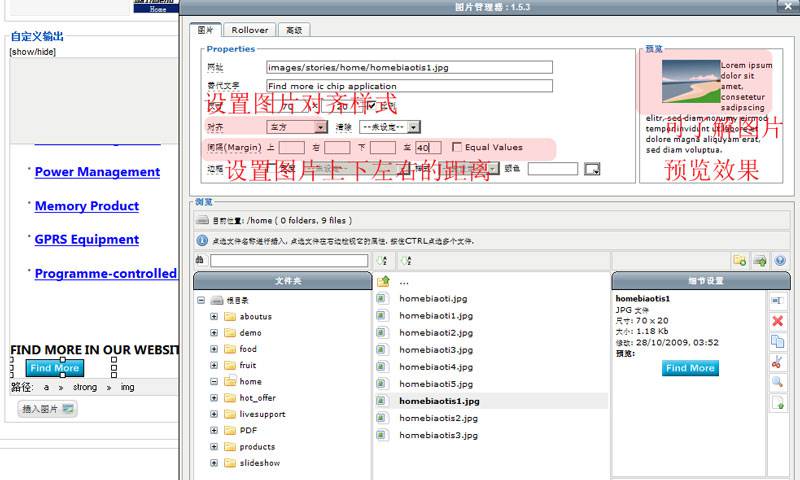
Task: Open the Power Management link
Action: click(x=97, y=172)
